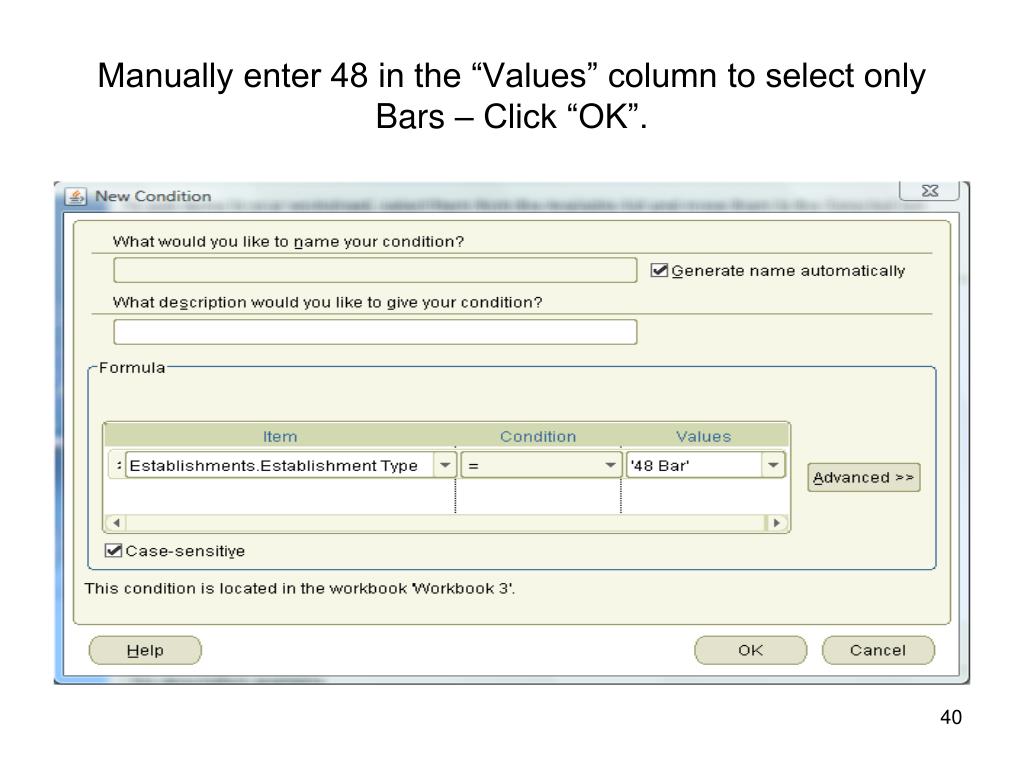Close the New Condition dialog

pyautogui.click(x=929, y=191)
